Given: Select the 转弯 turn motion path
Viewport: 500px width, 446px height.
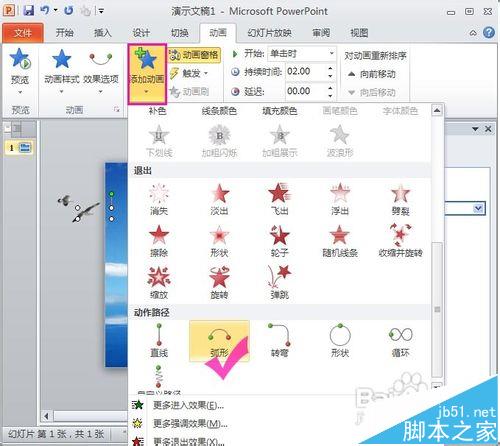Looking at the screenshot, I should tap(279, 341).
